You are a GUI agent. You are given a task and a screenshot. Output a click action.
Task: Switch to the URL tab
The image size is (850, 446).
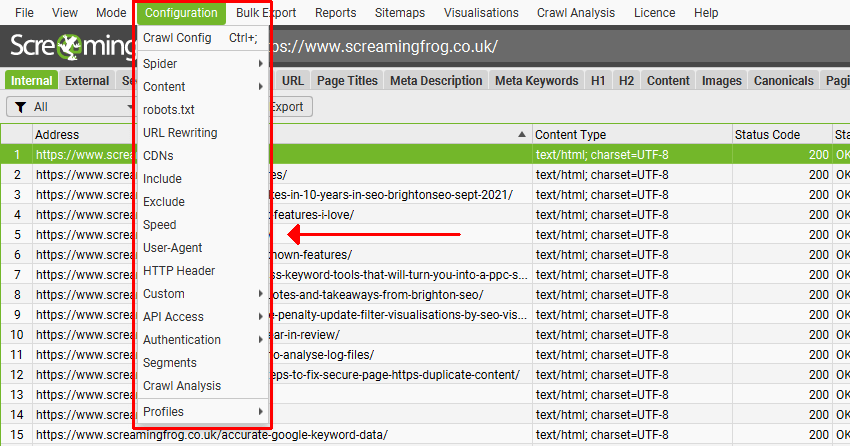(293, 80)
